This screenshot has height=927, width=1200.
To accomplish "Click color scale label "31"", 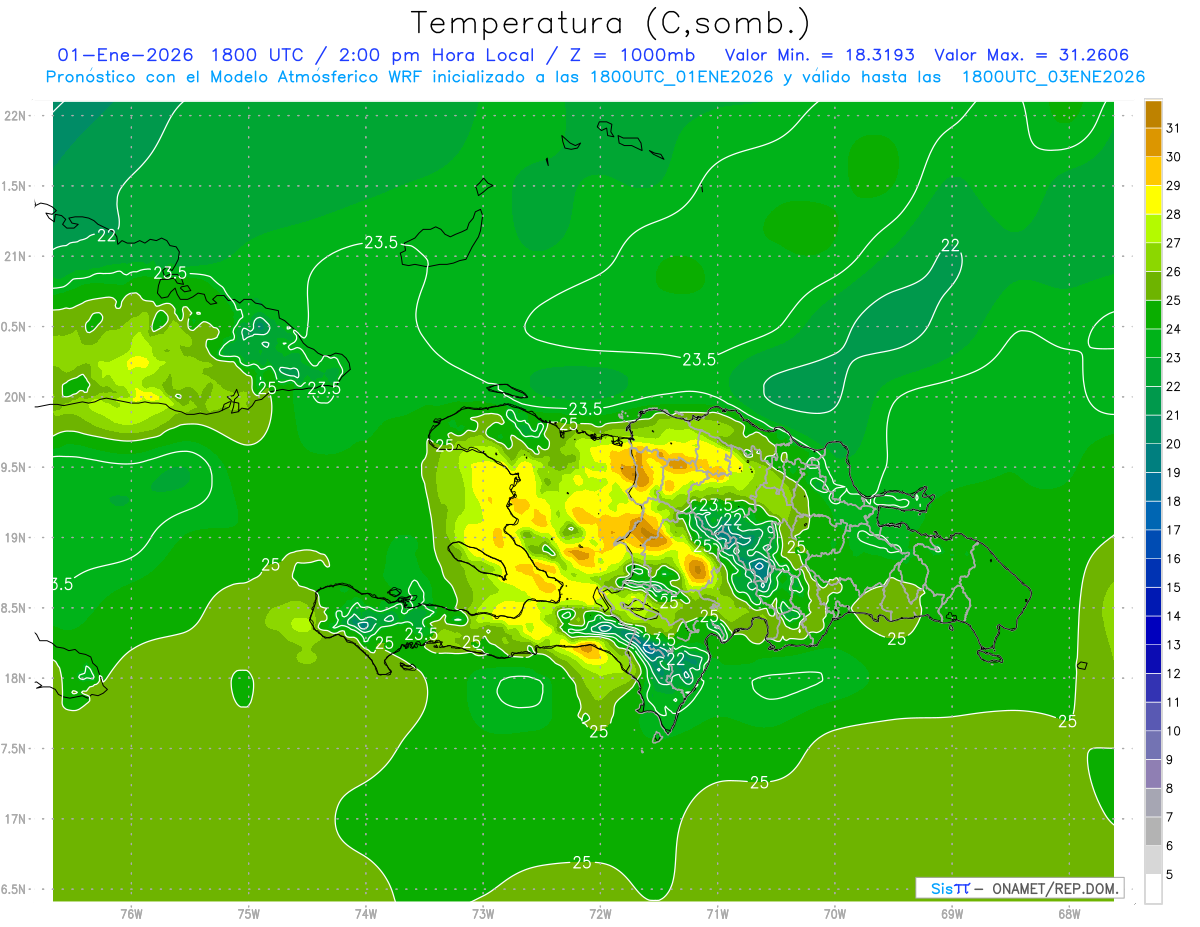I will point(1173,128).
